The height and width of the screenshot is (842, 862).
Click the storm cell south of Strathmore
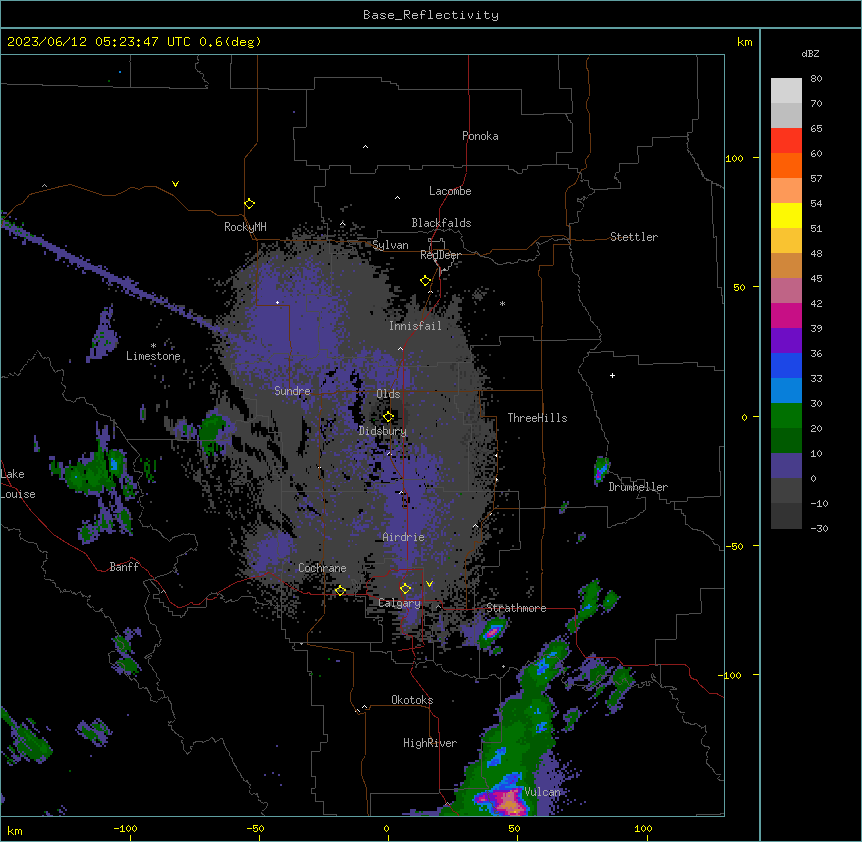coord(491,632)
